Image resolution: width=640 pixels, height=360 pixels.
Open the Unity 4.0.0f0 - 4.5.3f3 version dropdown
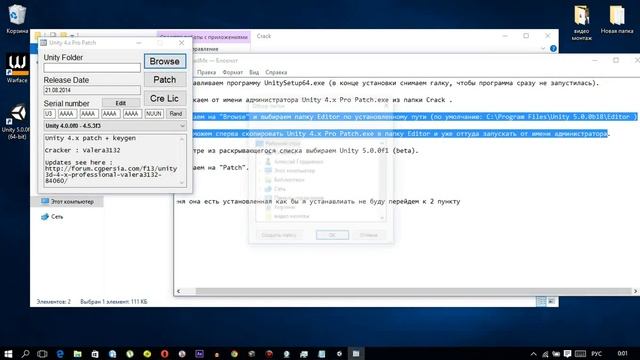coord(115,126)
